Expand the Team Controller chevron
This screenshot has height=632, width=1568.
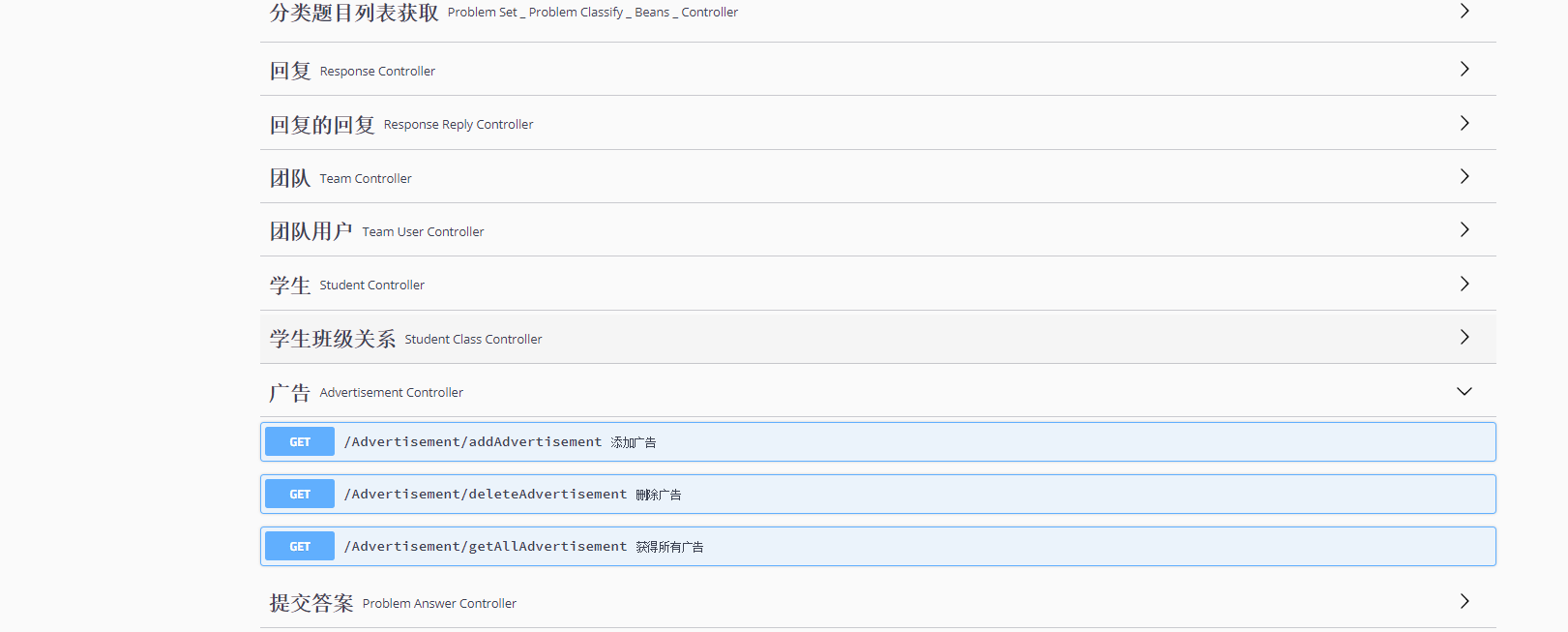[x=1464, y=176]
